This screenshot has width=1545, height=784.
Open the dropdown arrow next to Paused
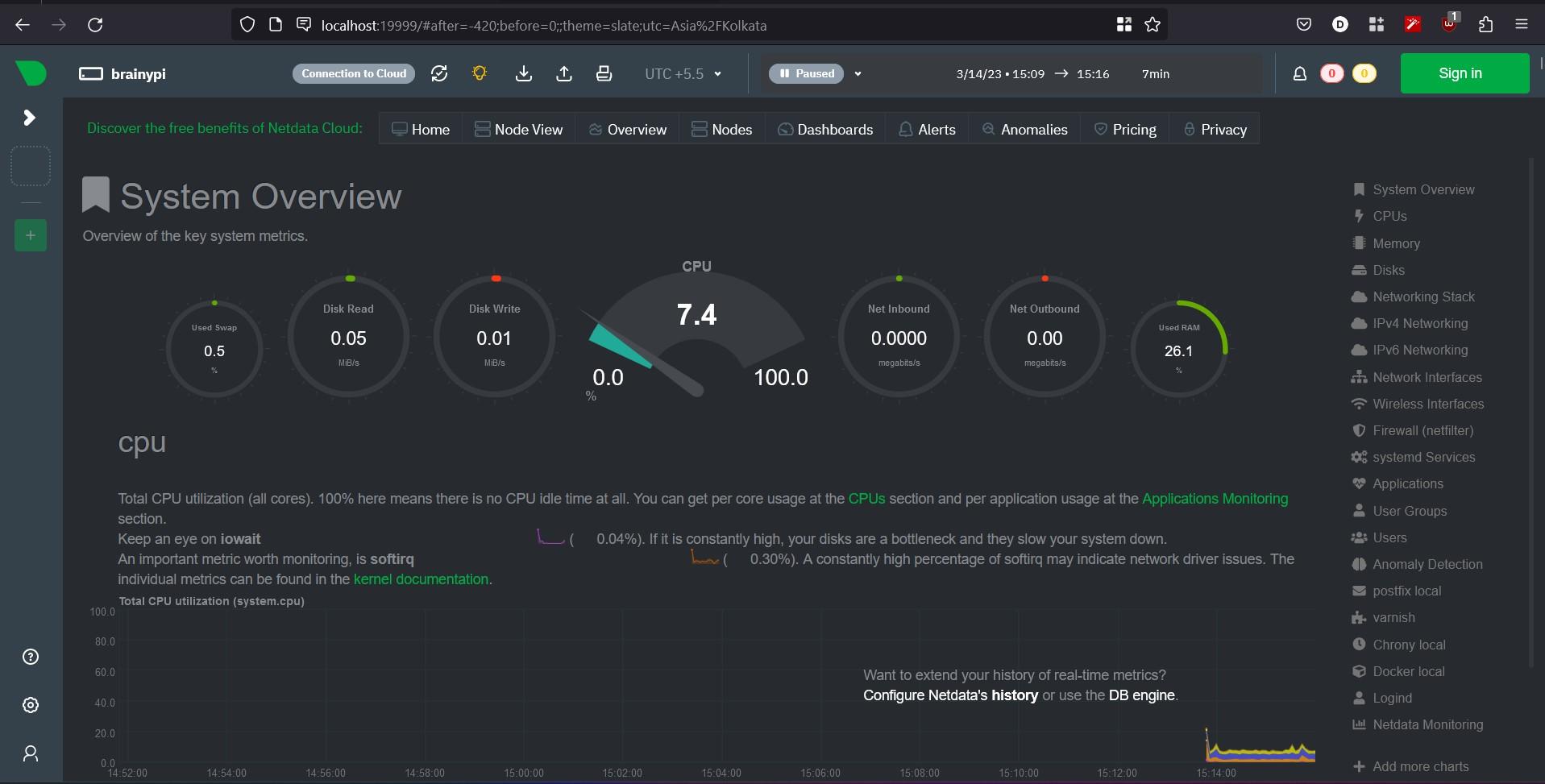tap(858, 73)
